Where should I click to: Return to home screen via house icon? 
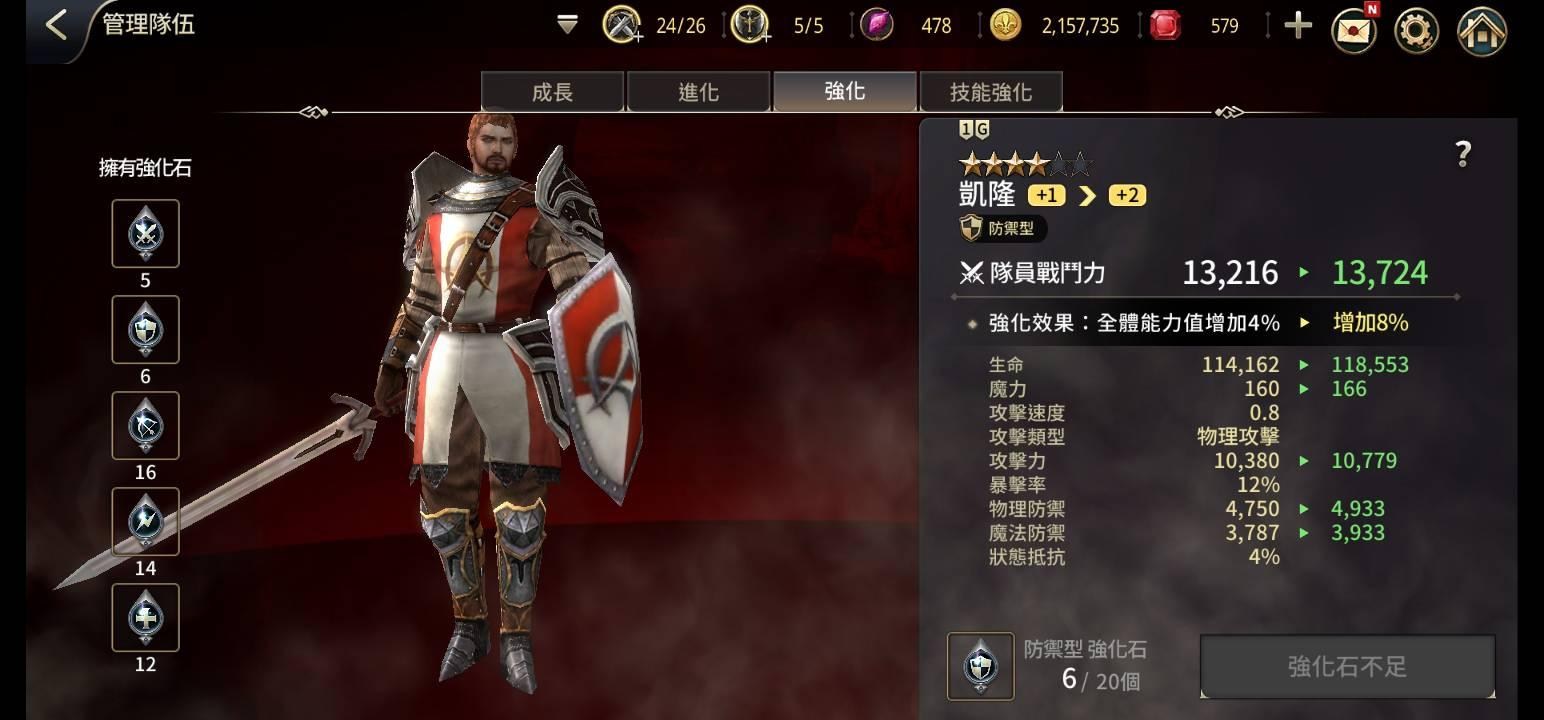tap(1481, 29)
